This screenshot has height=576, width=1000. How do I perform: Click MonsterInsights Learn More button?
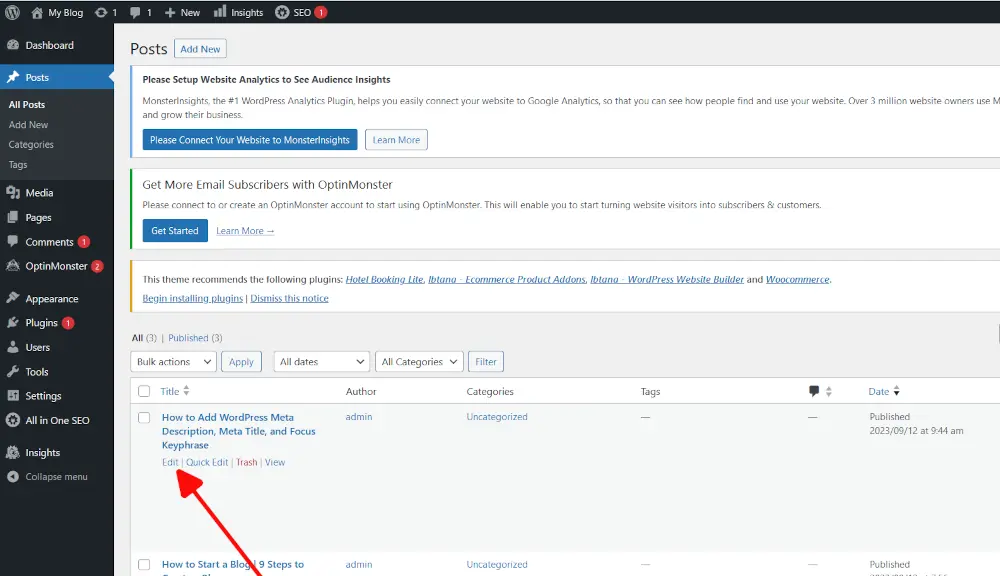[396, 140]
